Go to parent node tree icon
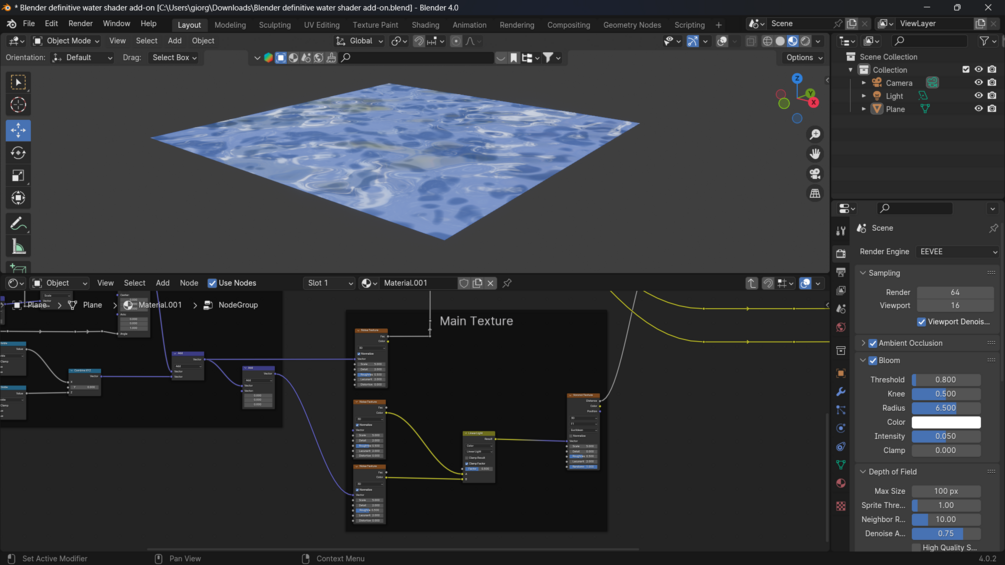The width and height of the screenshot is (1005, 565). (751, 283)
